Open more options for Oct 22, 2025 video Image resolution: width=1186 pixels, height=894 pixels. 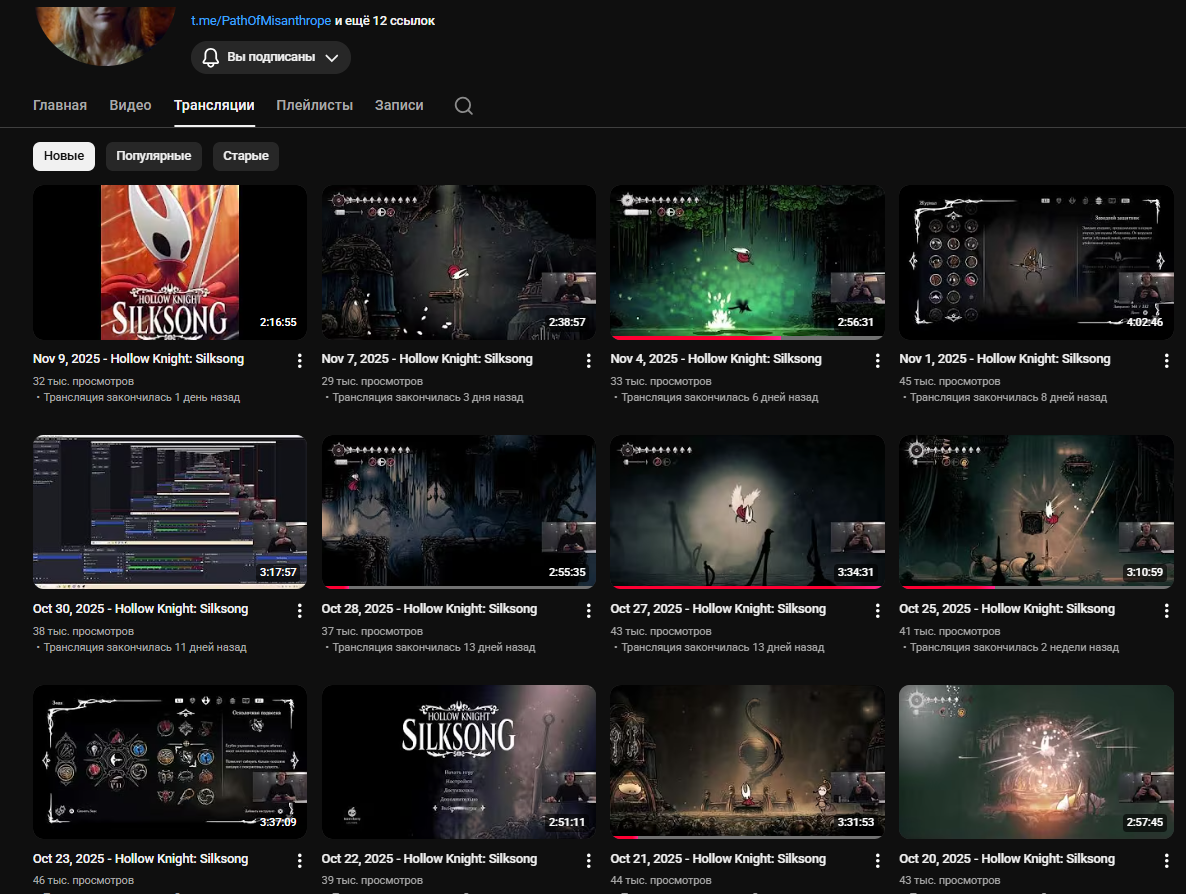588,861
